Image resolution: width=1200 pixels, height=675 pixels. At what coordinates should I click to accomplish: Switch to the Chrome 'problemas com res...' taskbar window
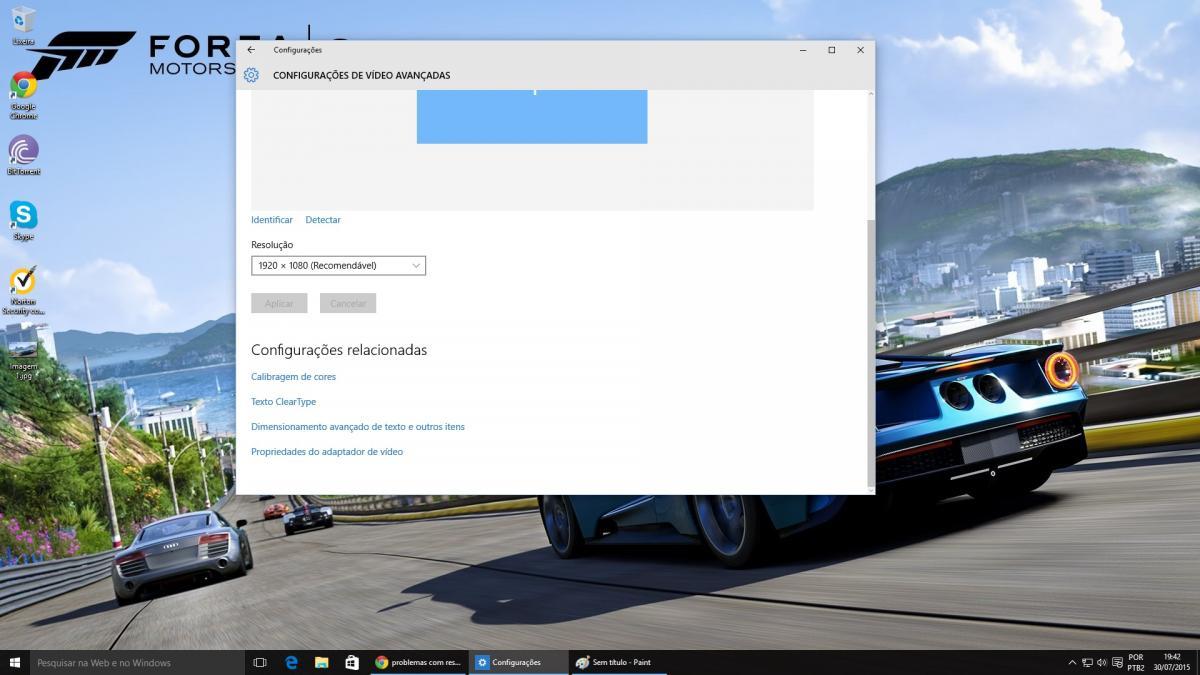[418, 662]
